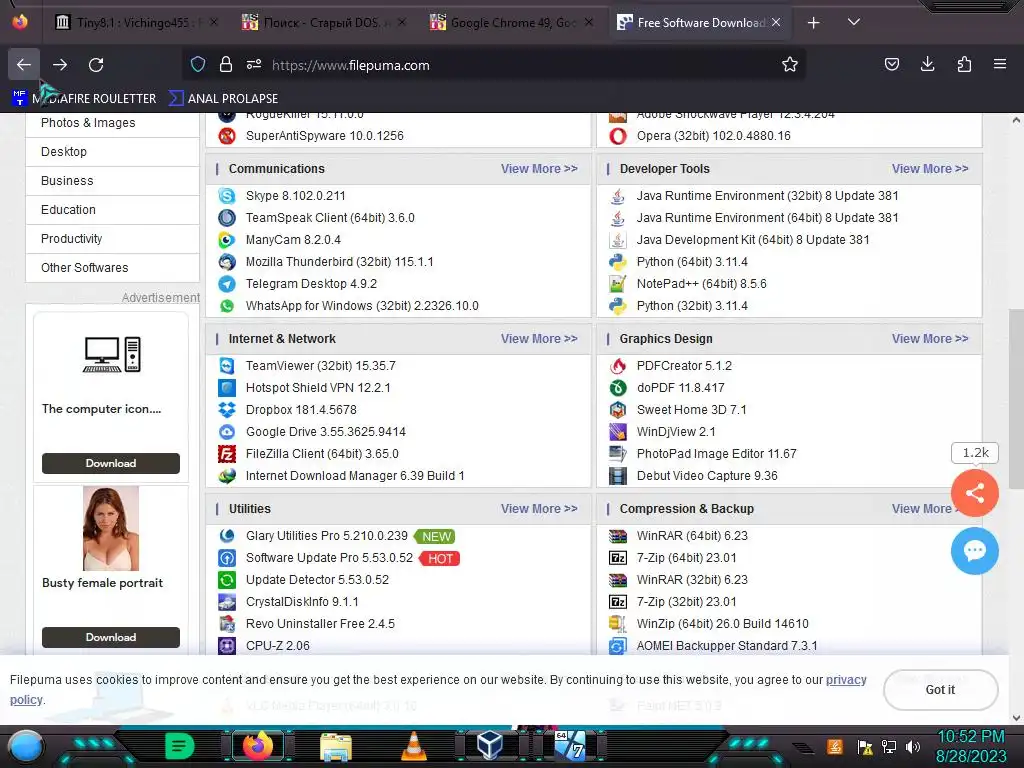This screenshot has height=768, width=1024.
Task: Click the TeamViewer icon
Action: pyautogui.click(x=227, y=366)
